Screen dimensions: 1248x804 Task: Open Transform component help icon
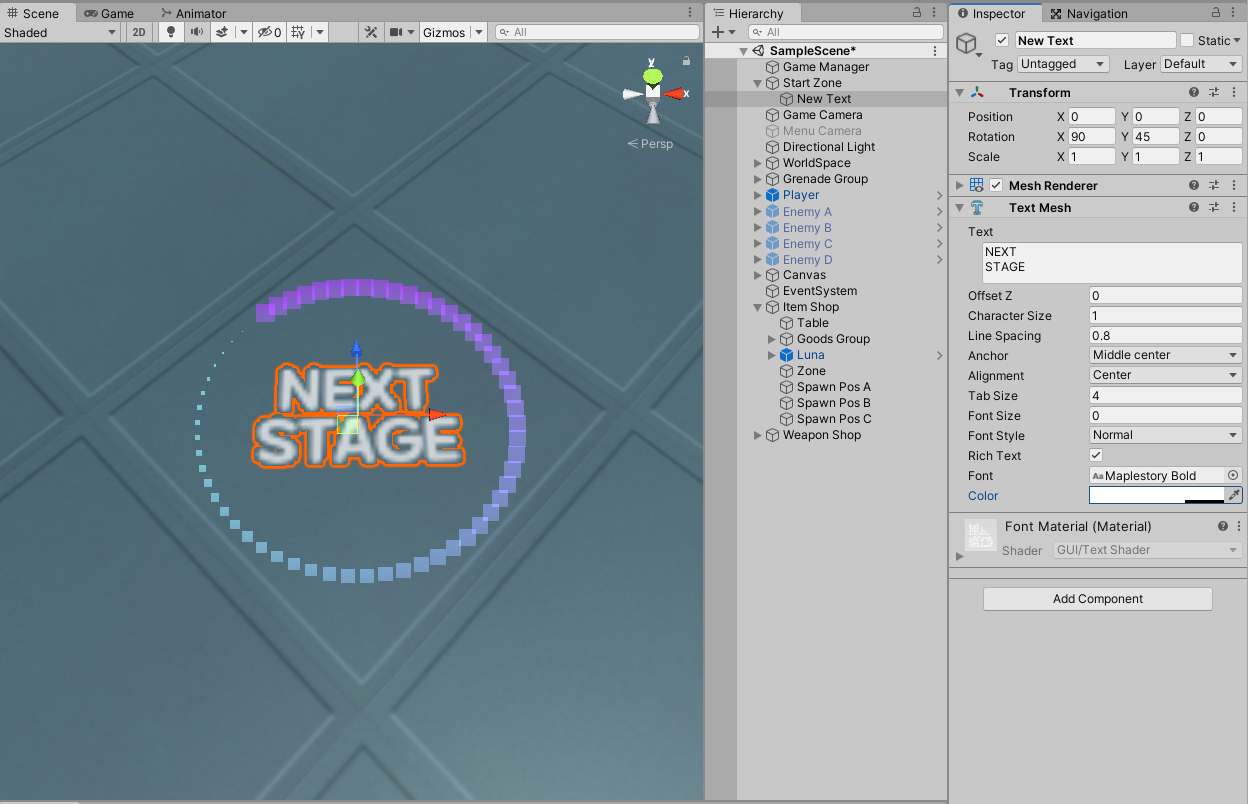click(1194, 92)
